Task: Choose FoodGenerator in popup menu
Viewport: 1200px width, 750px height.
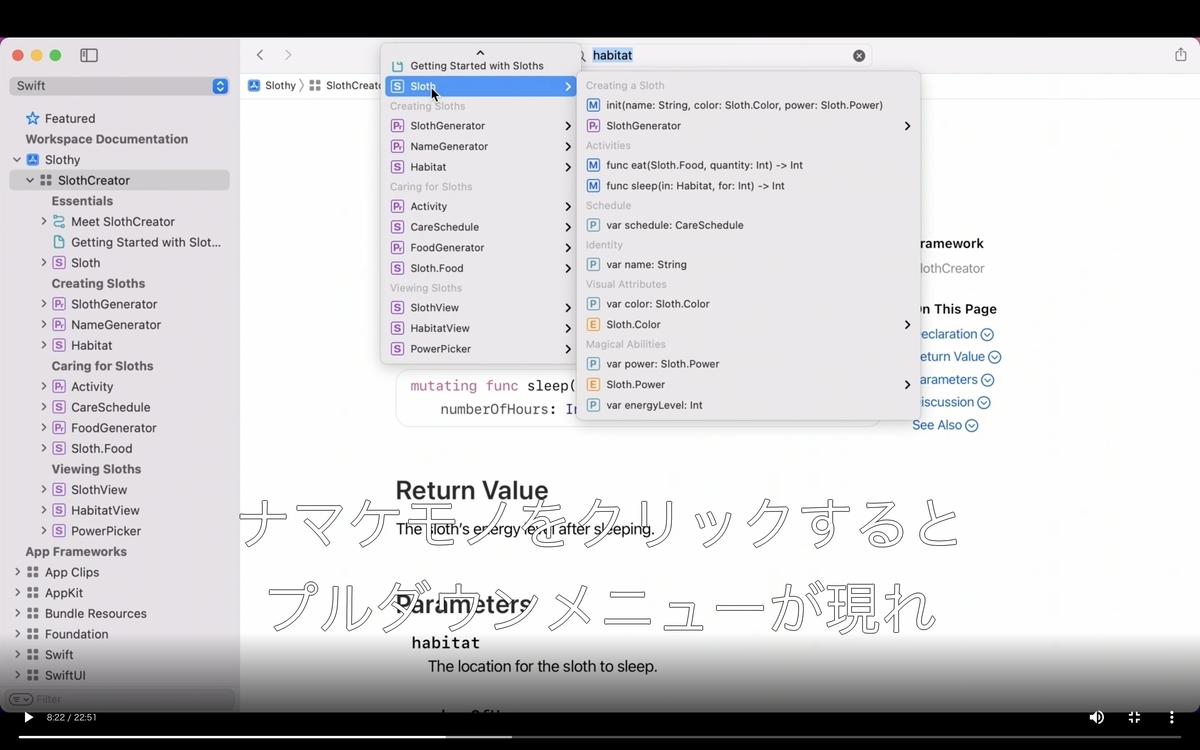Action: pos(480,248)
